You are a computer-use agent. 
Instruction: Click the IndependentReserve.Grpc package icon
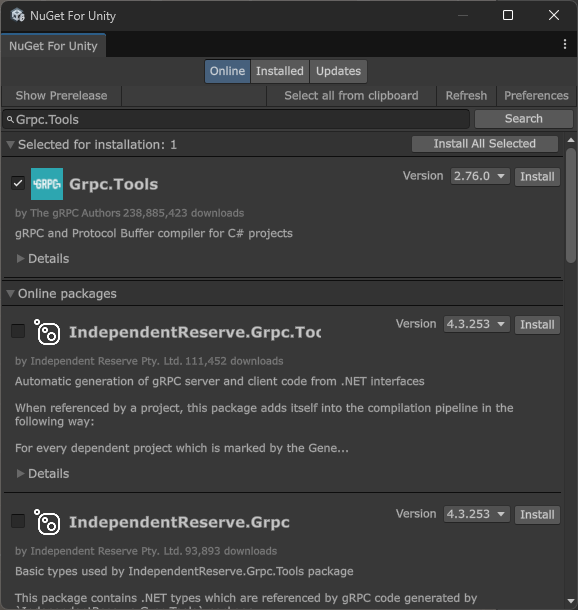coord(47,522)
